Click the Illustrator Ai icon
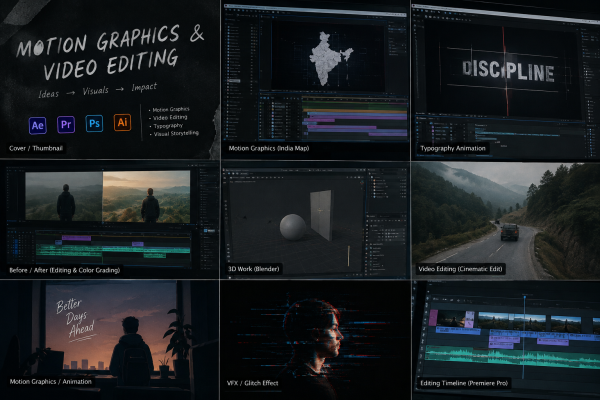The image size is (600, 400). coord(122,122)
